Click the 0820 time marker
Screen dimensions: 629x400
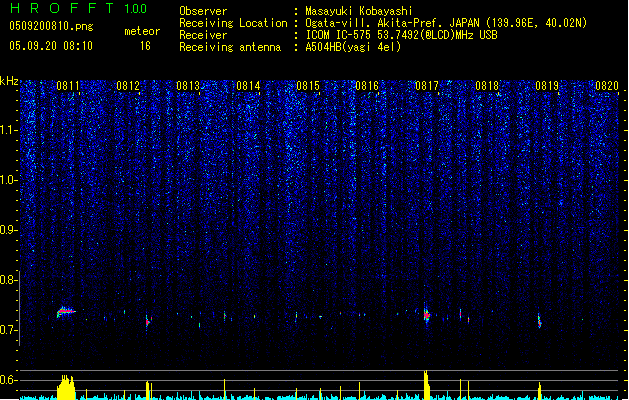point(607,86)
